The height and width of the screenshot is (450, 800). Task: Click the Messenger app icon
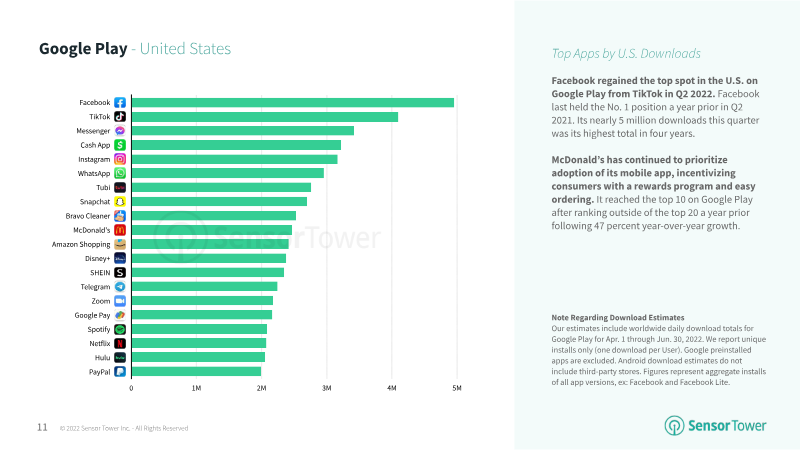click(120, 131)
